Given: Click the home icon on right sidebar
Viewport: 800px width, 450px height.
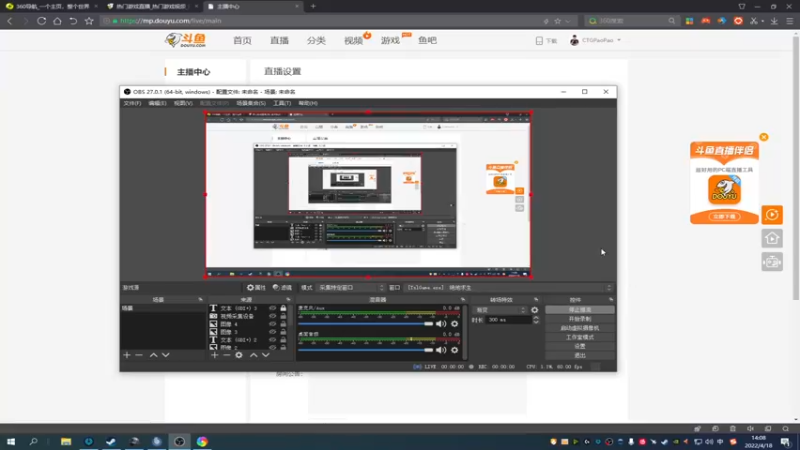Looking at the screenshot, I should pyautogui.click(x=772, y=238).
